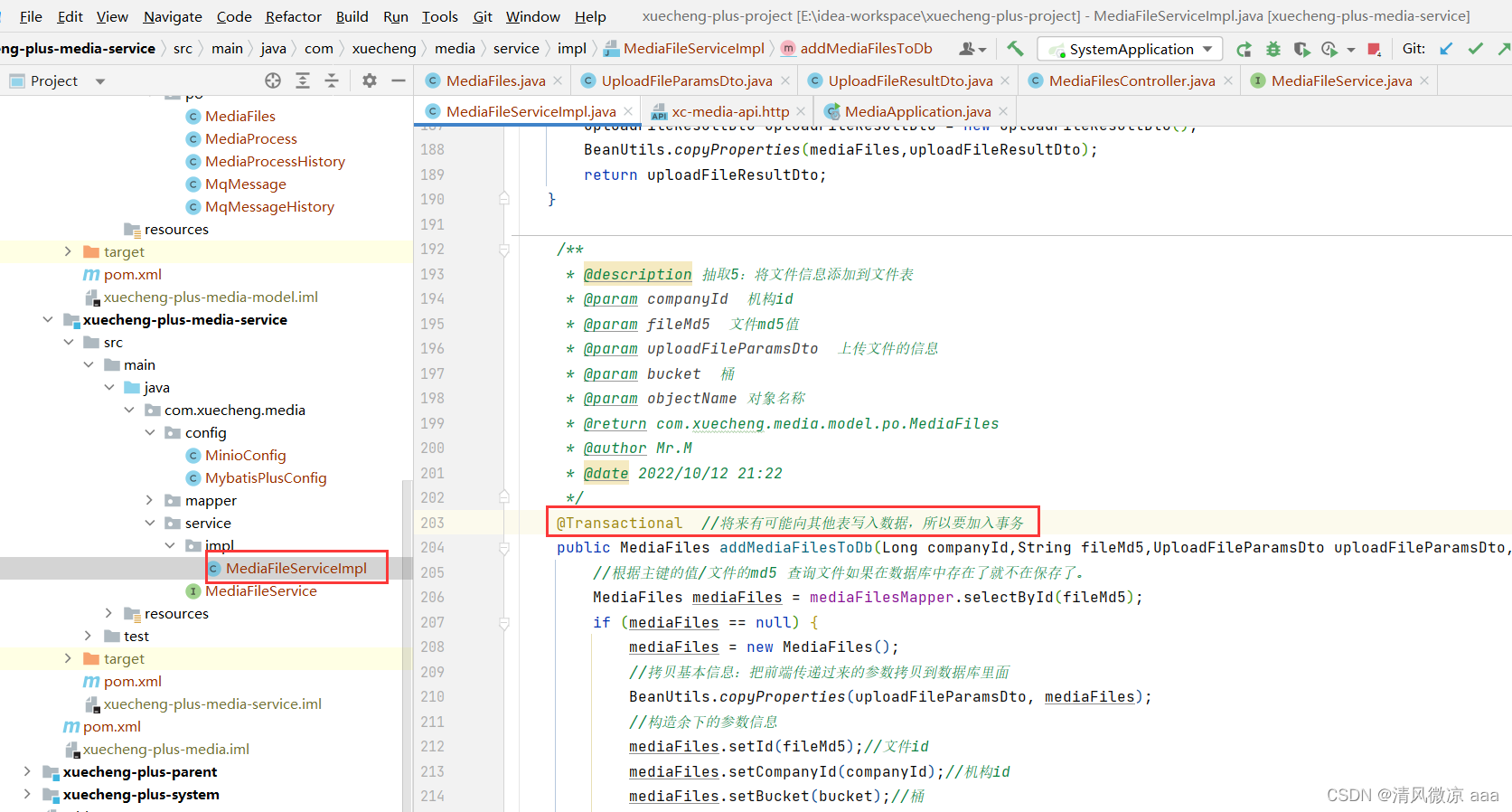This screenshot has height=812, width=1512.
Task: Close the MediaFiles.java tab
Action: tap(558, 80)
